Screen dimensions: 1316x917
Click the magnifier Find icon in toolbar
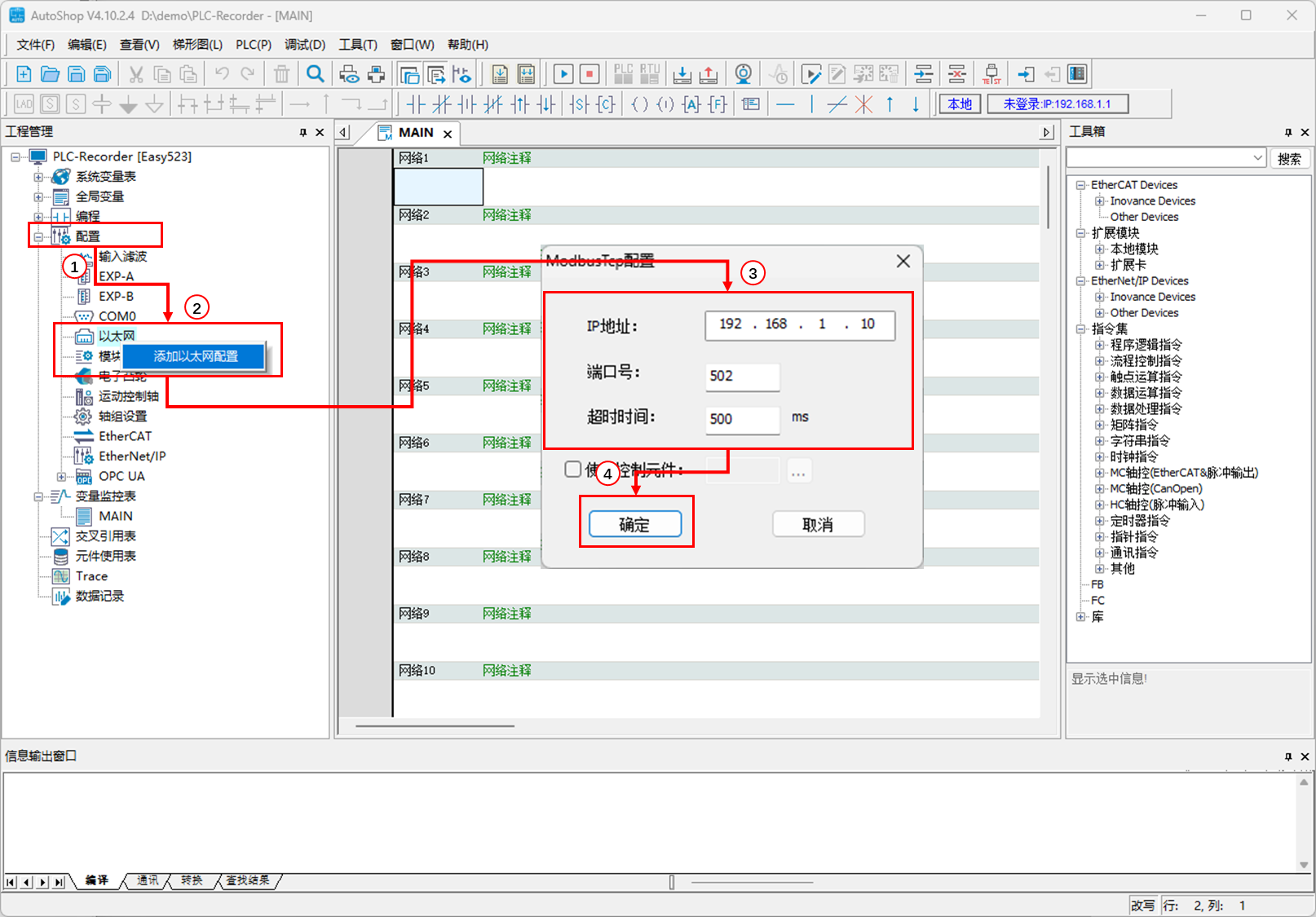(315, 74)
